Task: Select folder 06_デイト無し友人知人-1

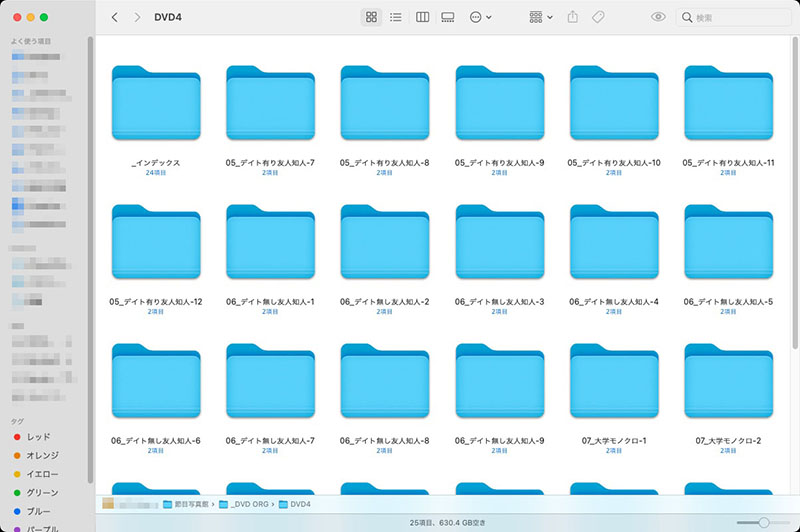Action: 270,242
